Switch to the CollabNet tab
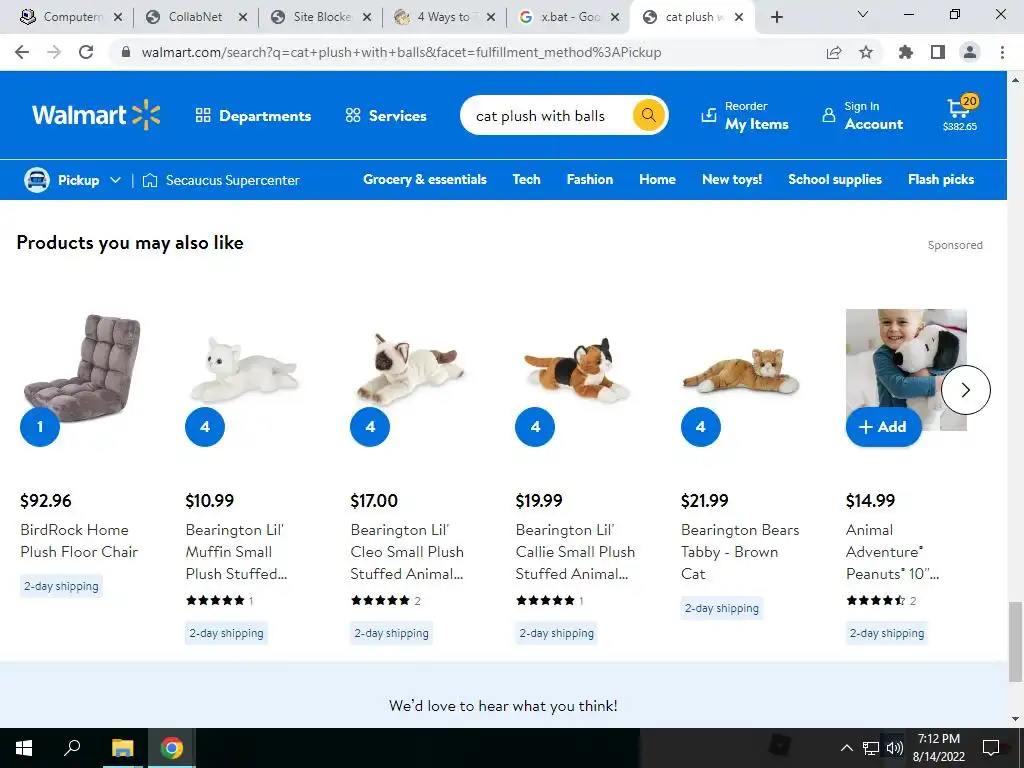This screenshot has width=1024, height=768. tap(195, 17)
